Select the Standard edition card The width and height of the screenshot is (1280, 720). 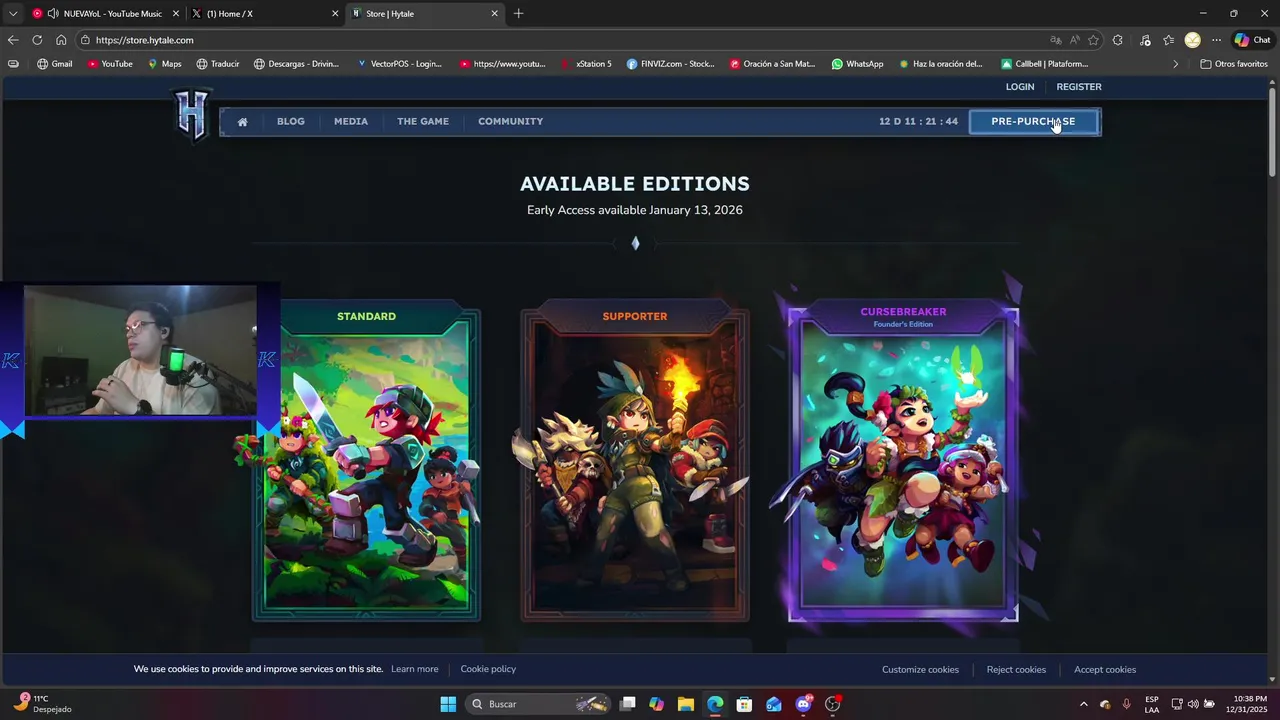(366, 463)
